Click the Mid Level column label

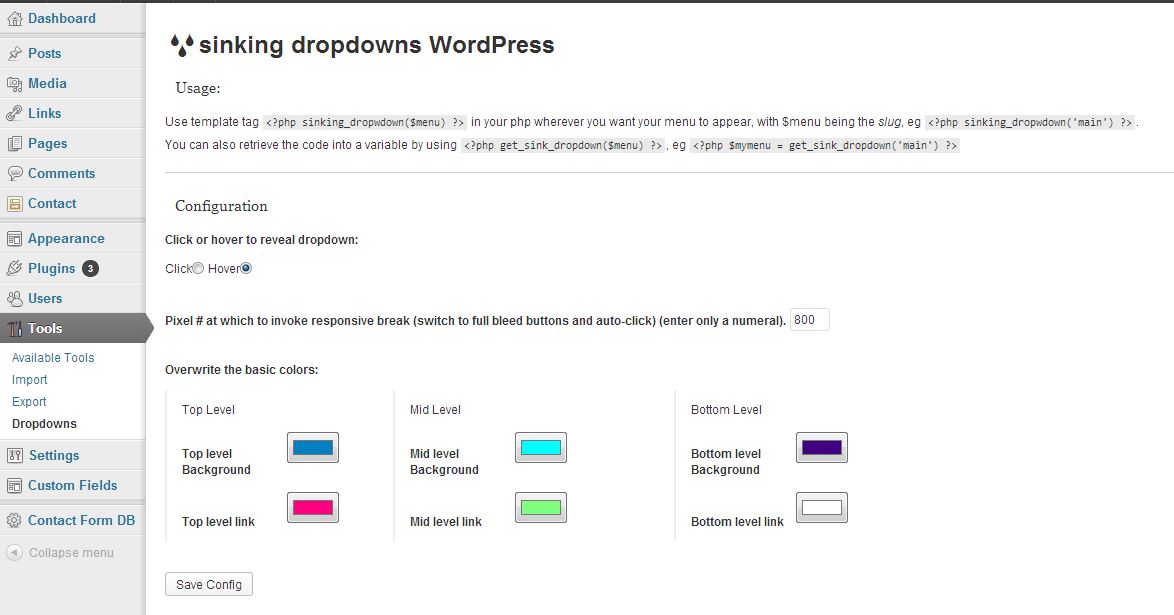(435, 410)
